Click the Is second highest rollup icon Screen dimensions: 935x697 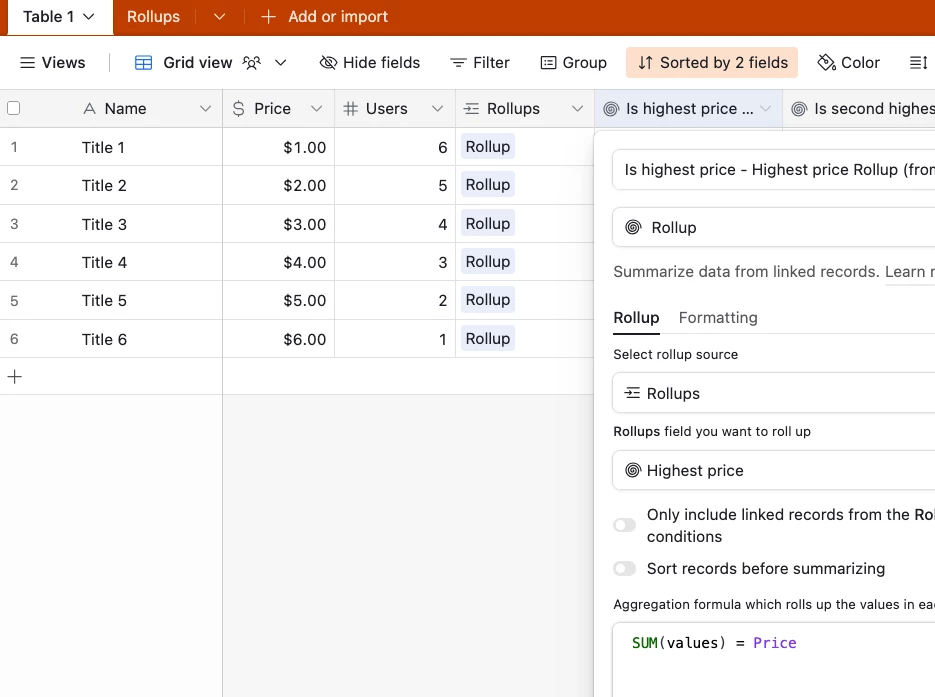[x=799, y=109]
